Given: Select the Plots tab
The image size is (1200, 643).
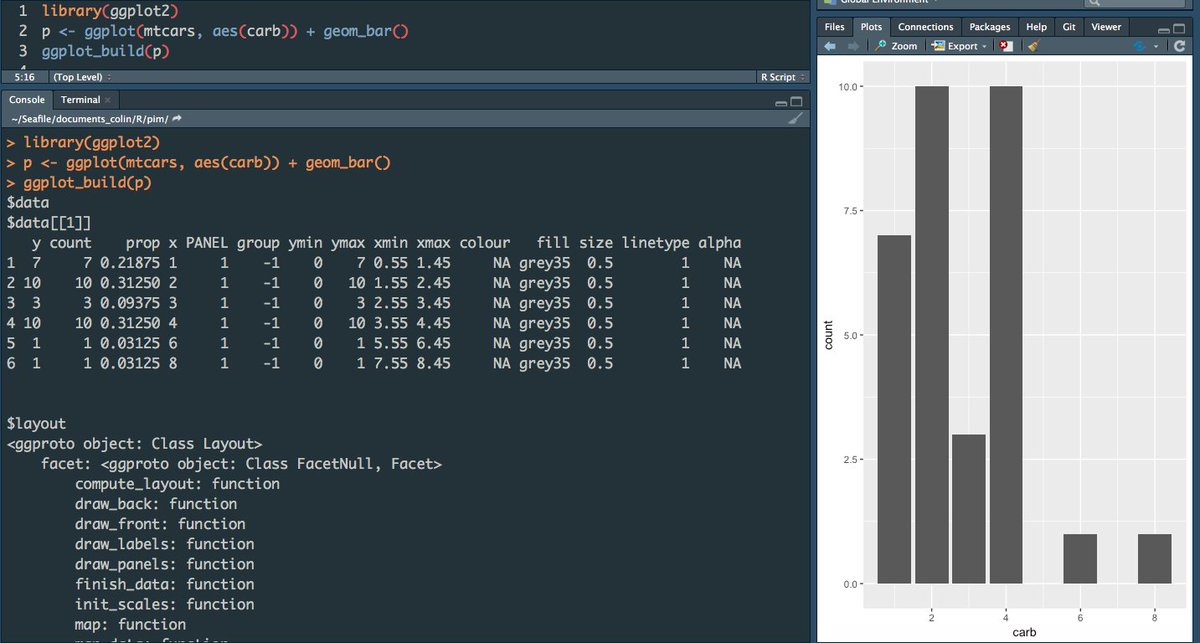Looking at the screenshot, I should point(871,27).
